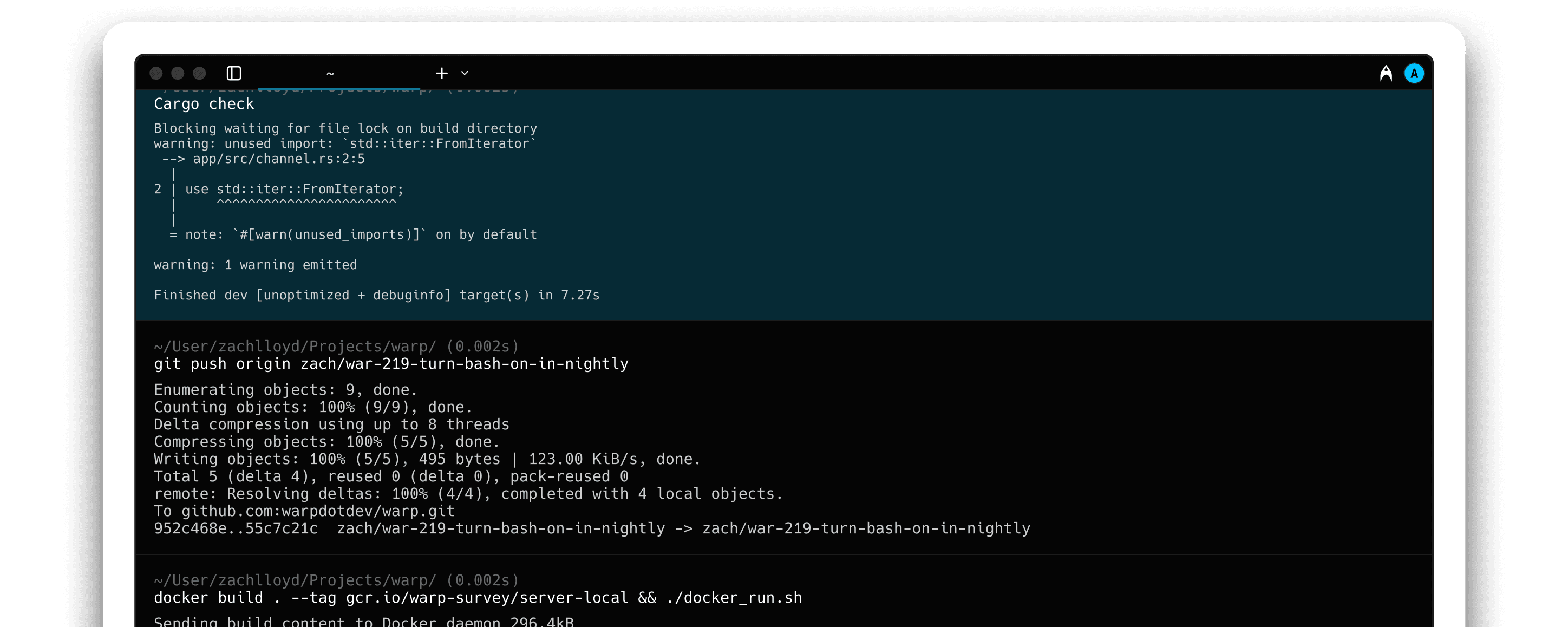1568x627 pixels.
Task: Open the user account avatar A
Action: pyautogui.click(x=1414, y=74)
